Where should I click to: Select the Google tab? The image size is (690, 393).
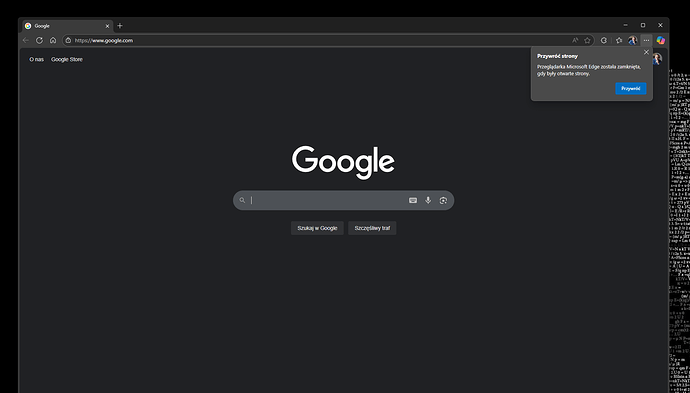pos(67,26)
